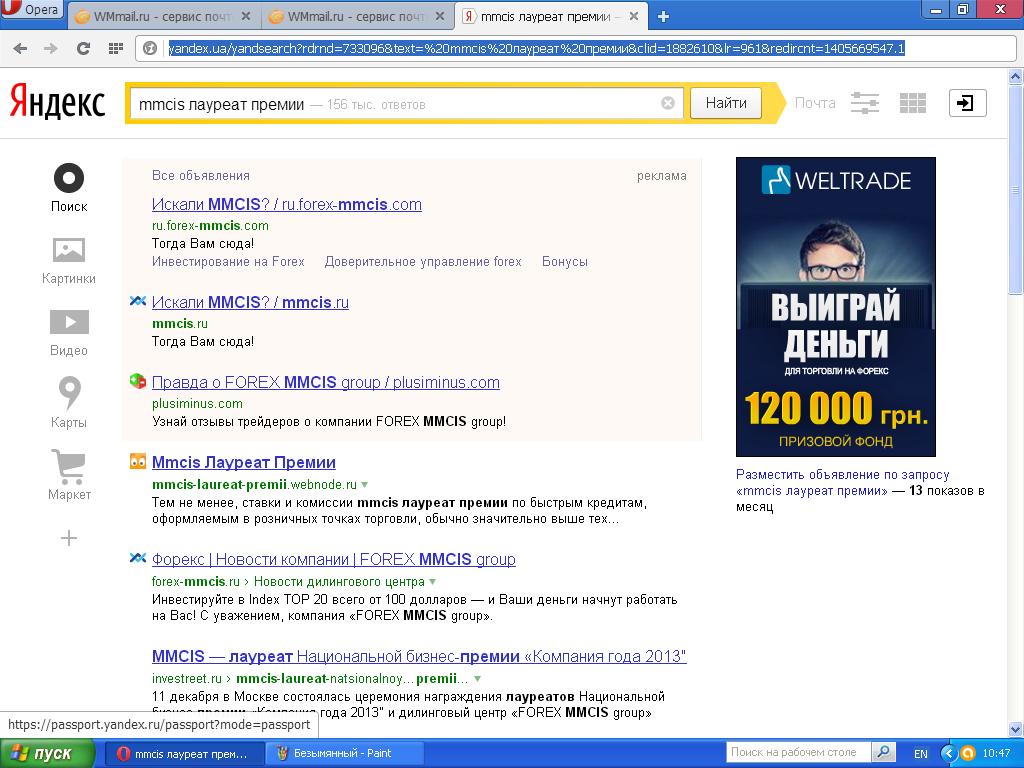Click the forex-mmcis.ru green URL

(x=196, y=582)
